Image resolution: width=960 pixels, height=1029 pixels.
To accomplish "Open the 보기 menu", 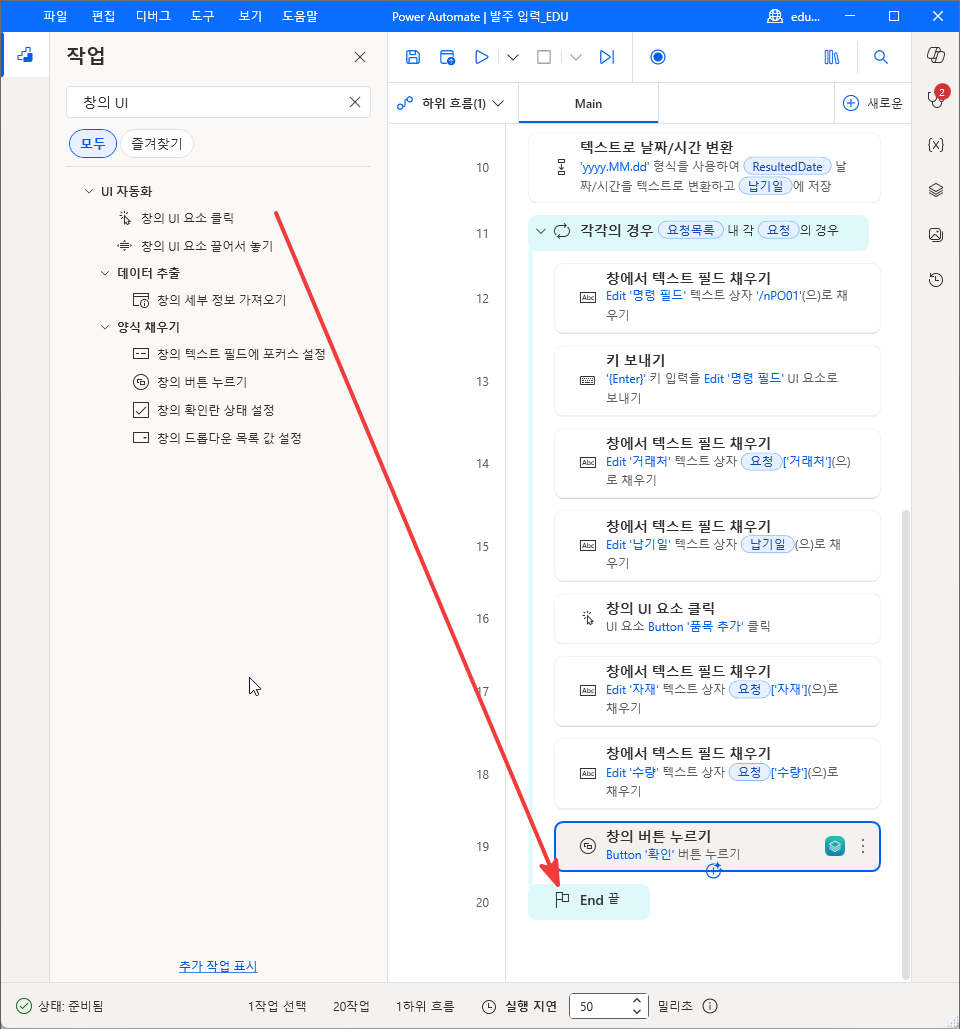I will click(250, 16).
